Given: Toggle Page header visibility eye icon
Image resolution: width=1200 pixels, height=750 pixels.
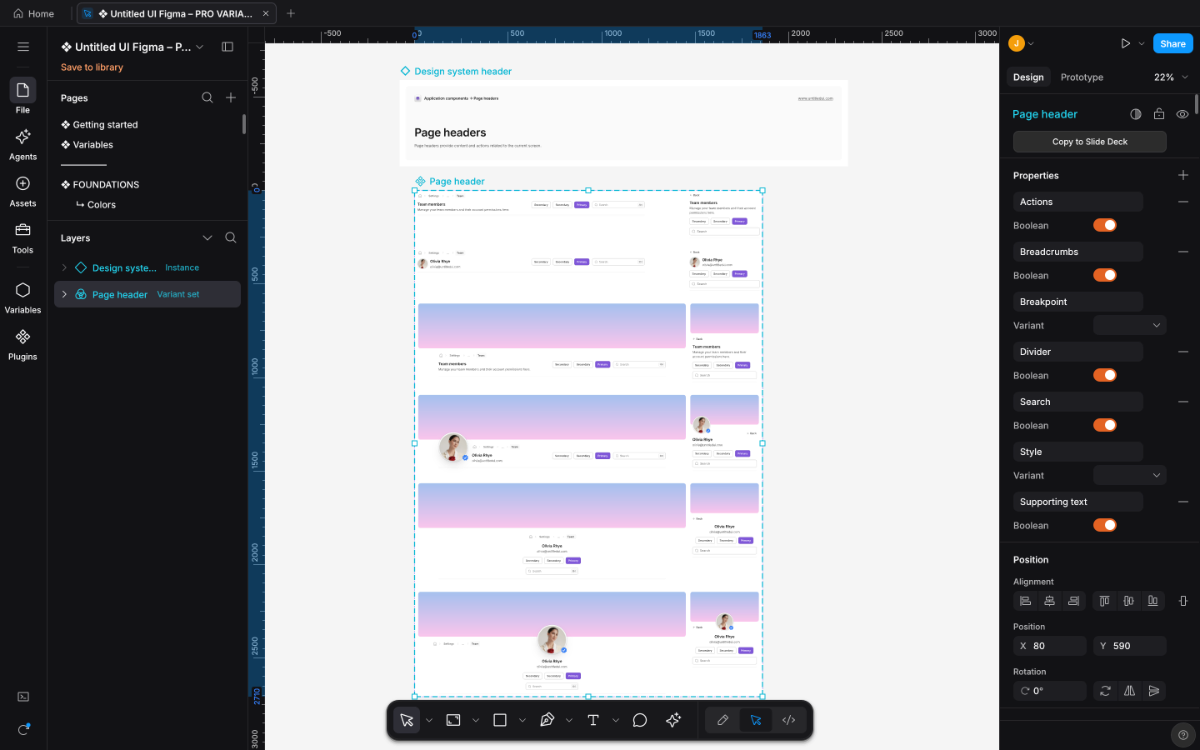Looking at the screenshot, I should pos(1183,114).
